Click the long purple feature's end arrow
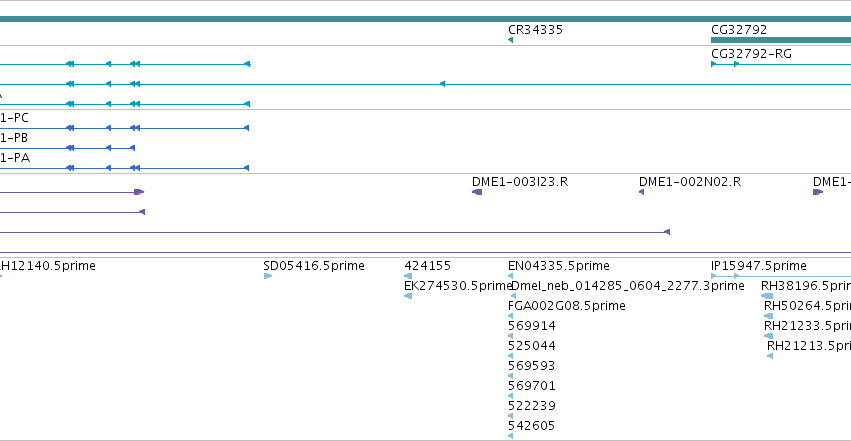This screenshot has height=441, width=851. [668, 232]
